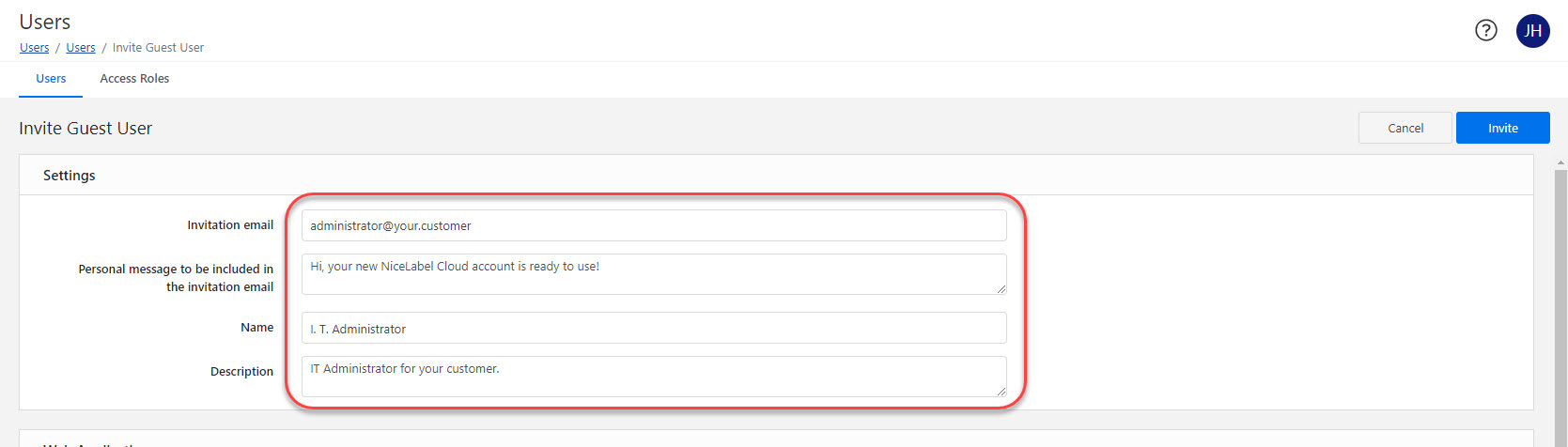Go to the first Users breadcrumb link
1568x447 pixels.
(35, 48)
